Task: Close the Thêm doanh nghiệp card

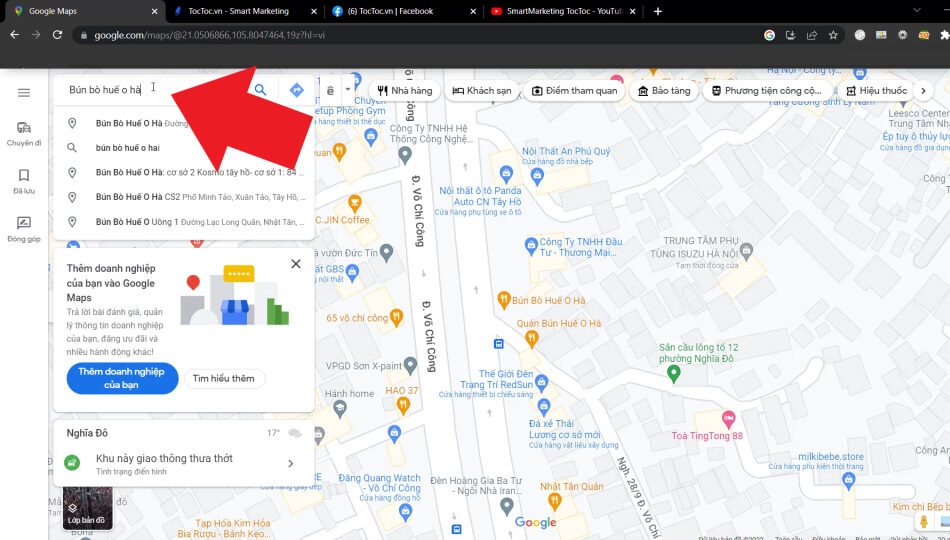Action: 296,264
